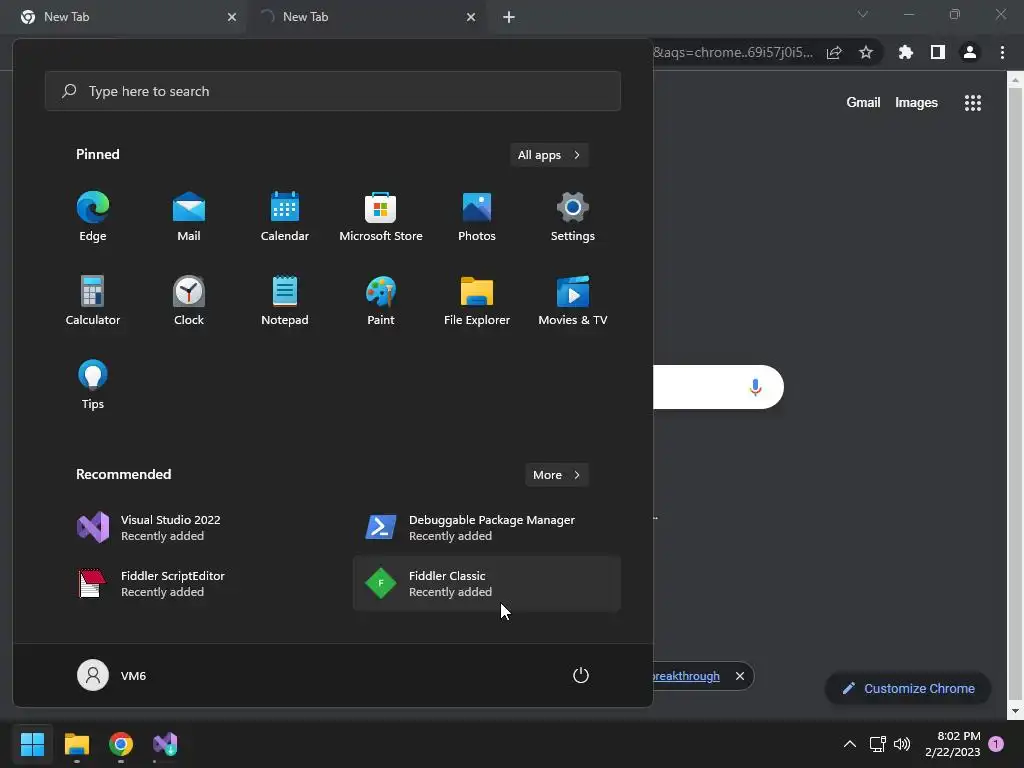
Task: Open File Explorer from pinned apps
Action: pyautogui.click(x=477, y=301)
